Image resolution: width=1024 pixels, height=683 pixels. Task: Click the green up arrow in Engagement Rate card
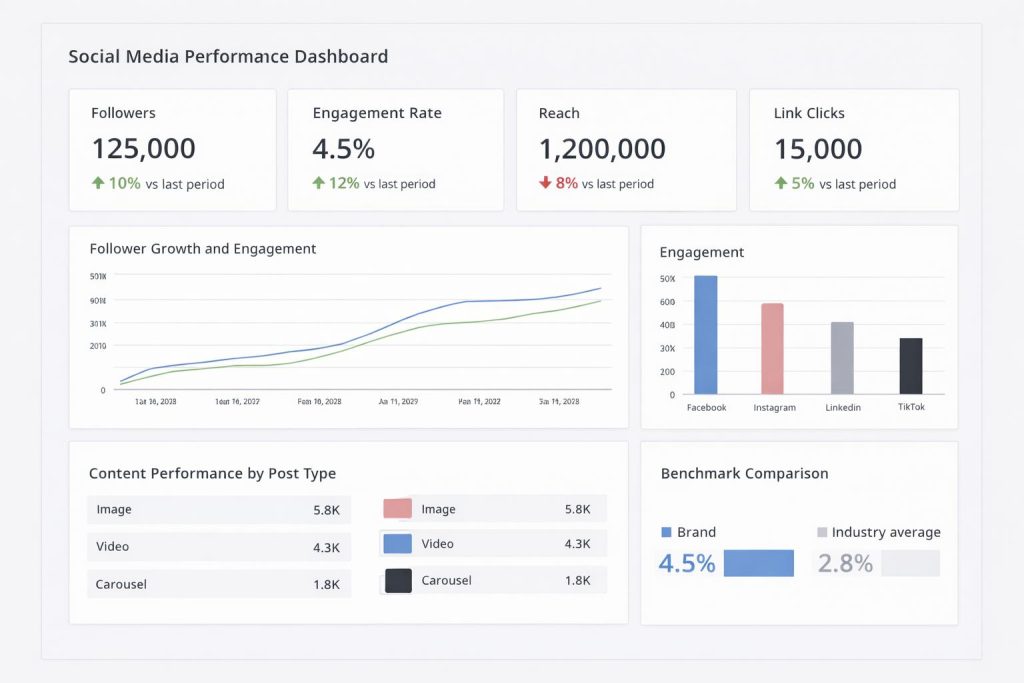tap(318, 183)
